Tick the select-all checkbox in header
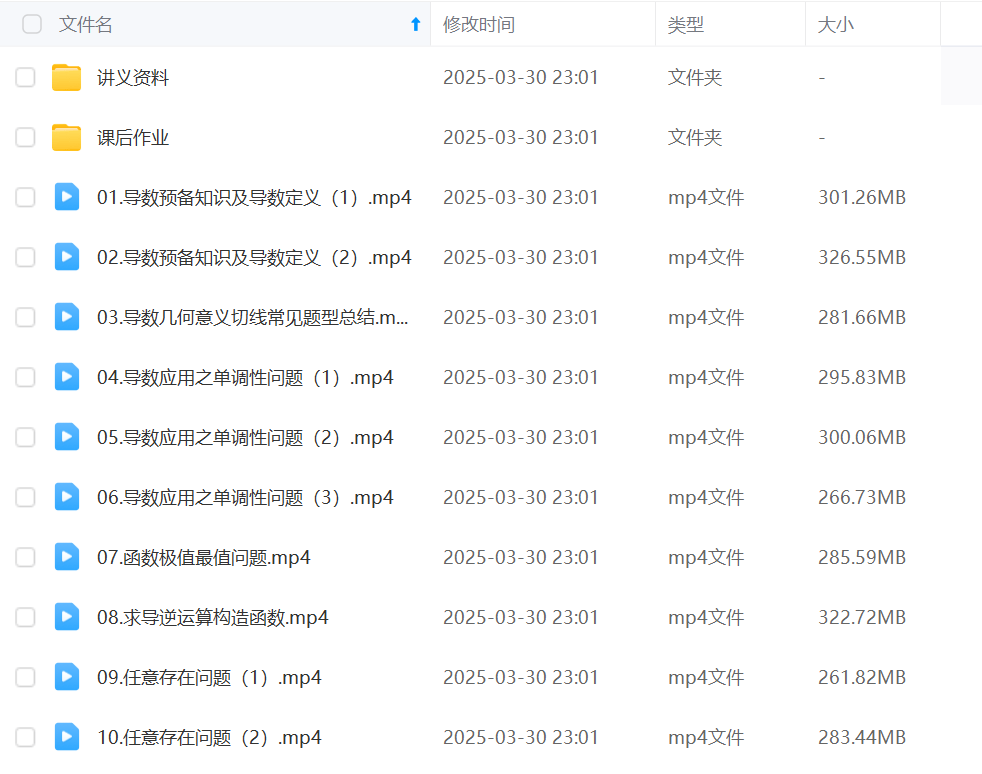This screenshot has height=774, width=982. pos(32,24)
